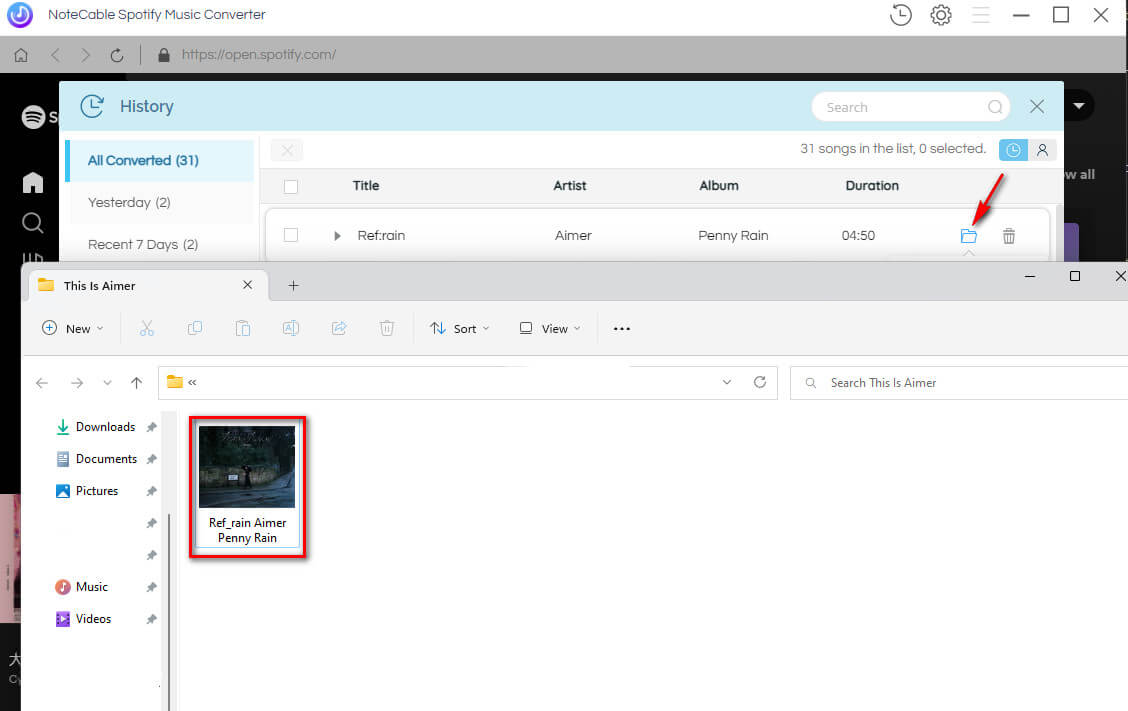Select the Yesterday (2) history category
Viewport: 1128px width, 711px height.
(x=129, y=202)
